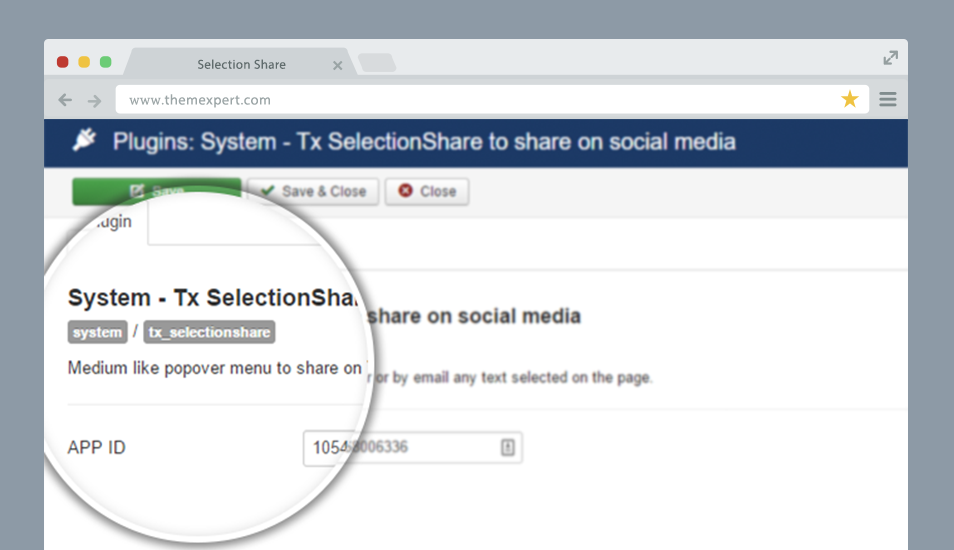The width and height of the screenshot is (954, 550).
Task: Click the yellow minimize window dot
Action: coord(84,62)
